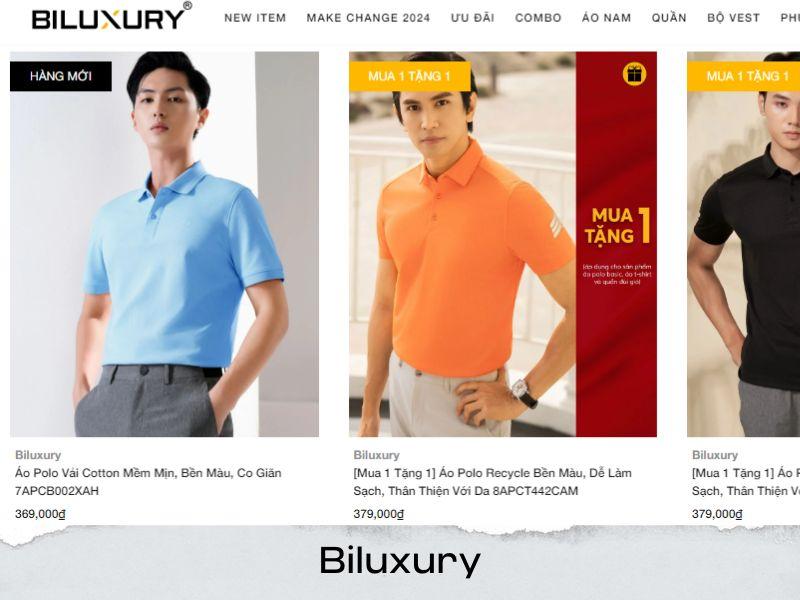Viewport: 800px width, 600px height.
Task: Open the NEW ITEM menu
Action: (x=255, y=18)
